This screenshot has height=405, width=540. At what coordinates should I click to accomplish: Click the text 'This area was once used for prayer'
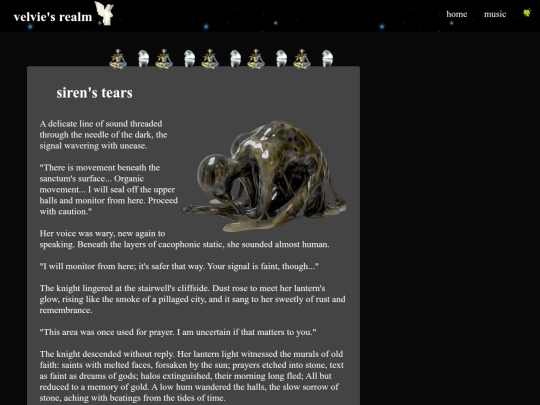coord(178,332)
